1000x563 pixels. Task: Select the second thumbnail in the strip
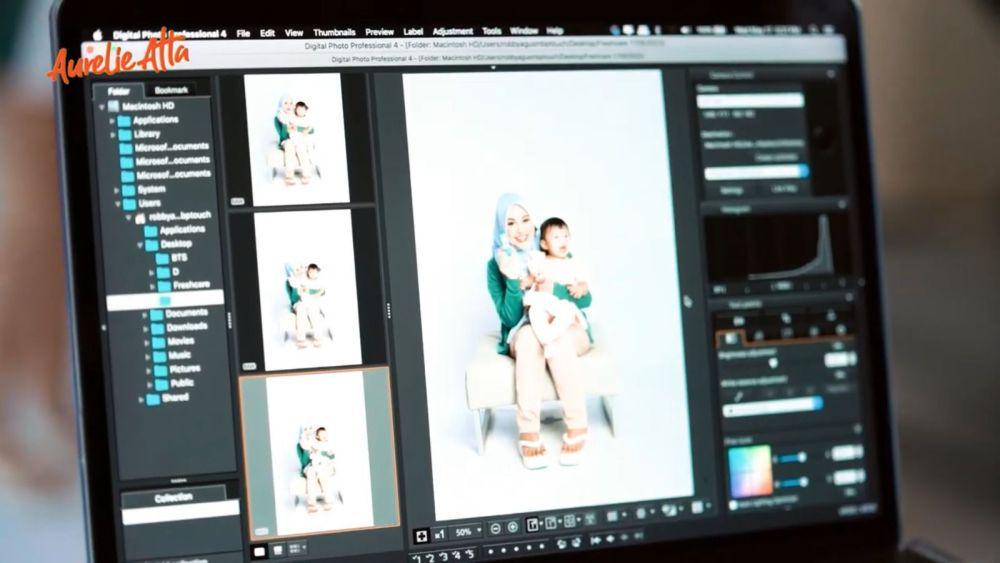pyautogui.click(x=307, y=289)
